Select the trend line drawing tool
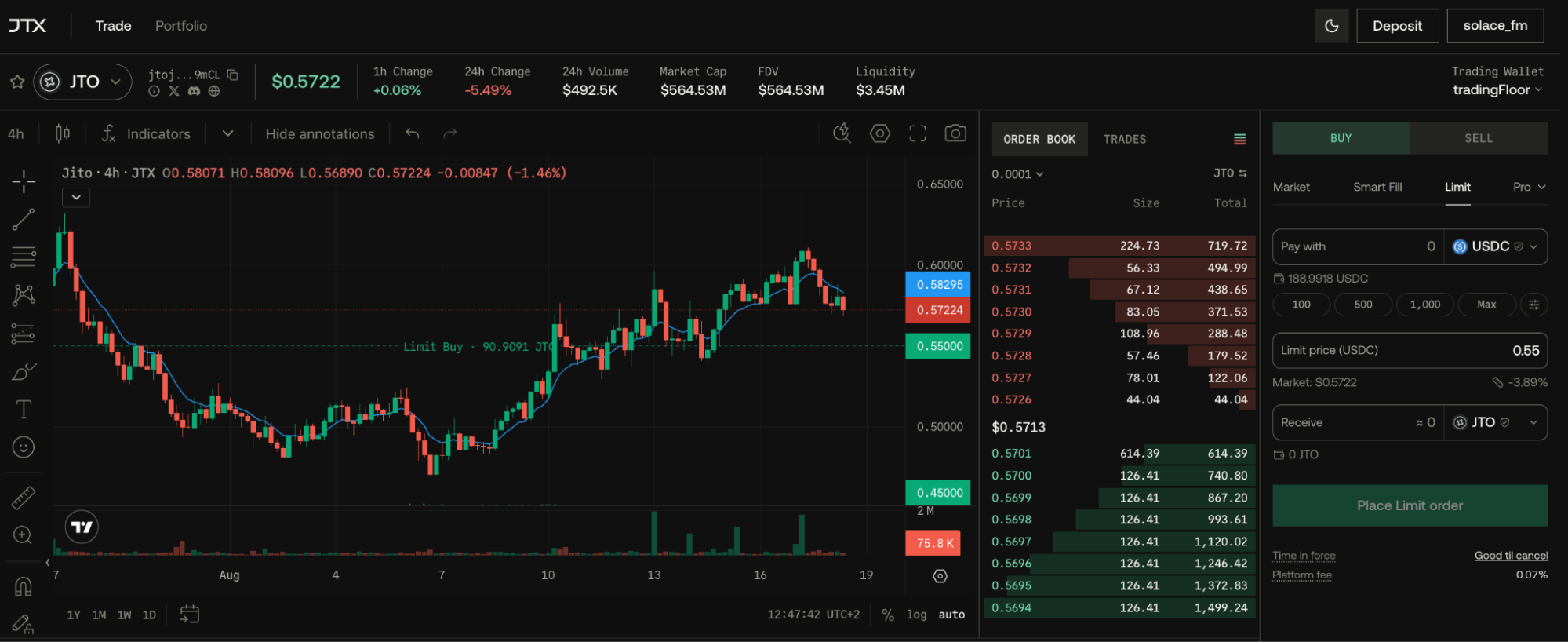Image resolution: width=1568 pixels, height=642 pixels. coord(24,220)
